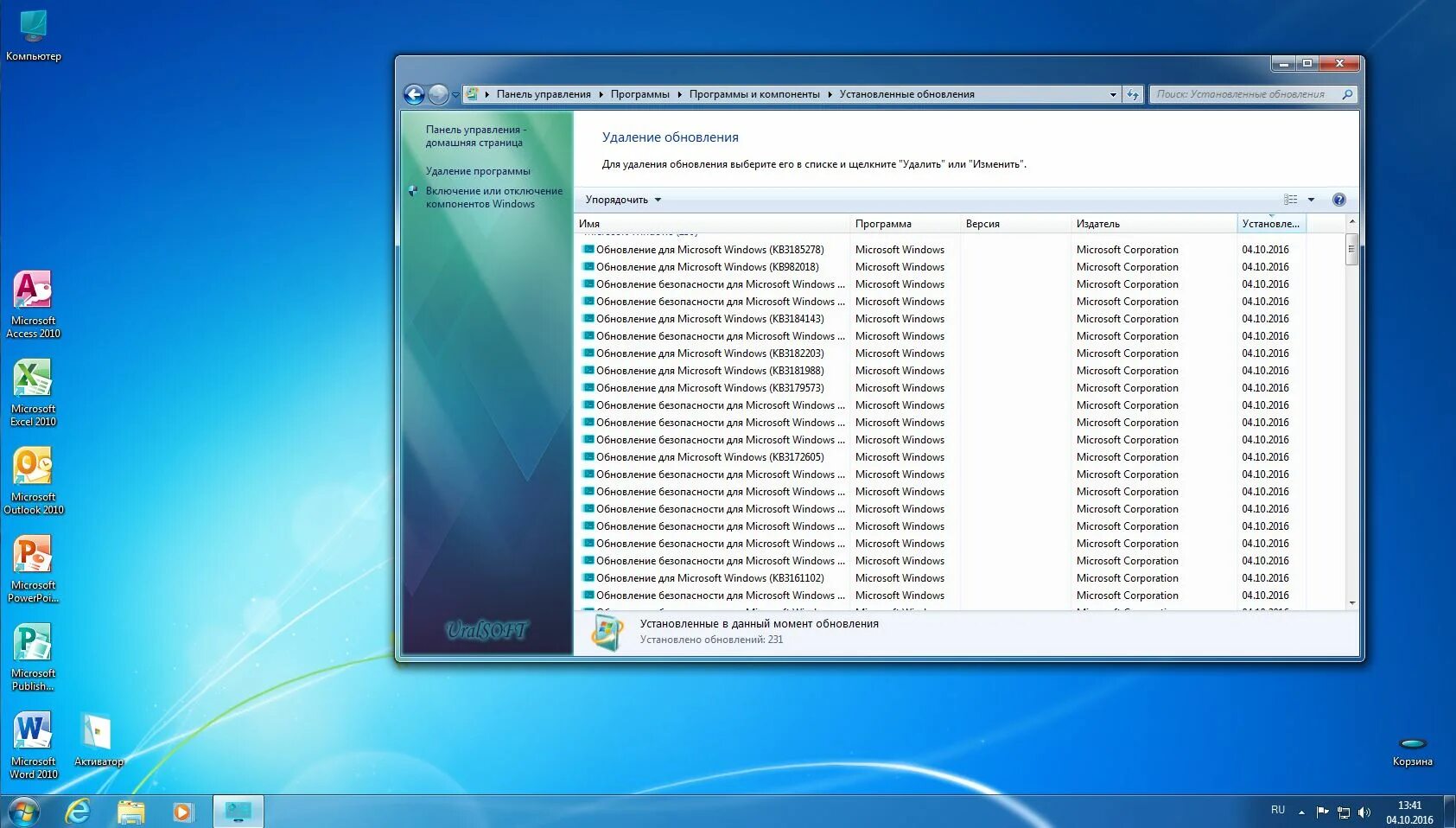
Task: Open the view options dropdown arrow
Action: click(1311, 200)
